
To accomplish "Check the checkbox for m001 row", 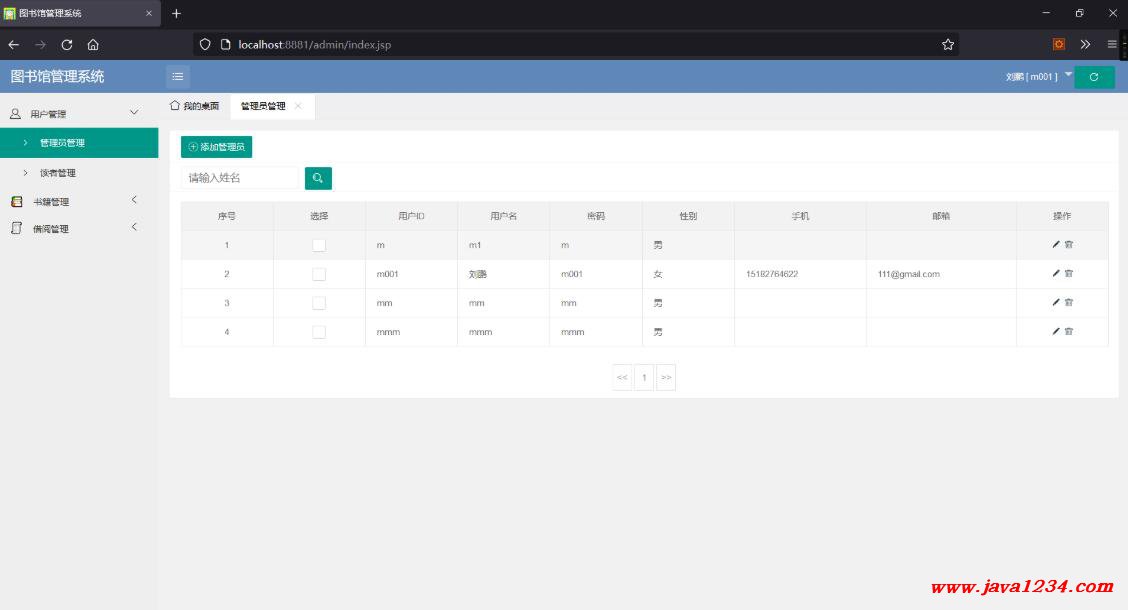I will [319, 274].
